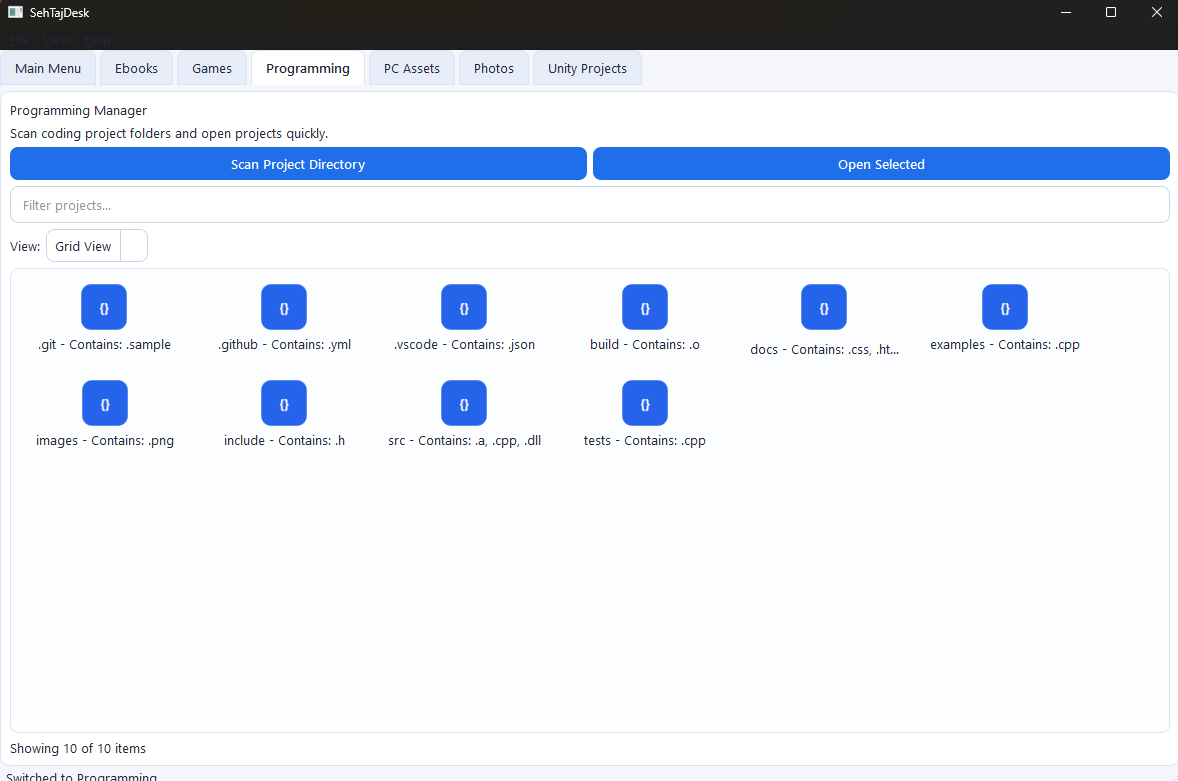
Task: Open the Photos tab
Action: click(x=494, y=68)
